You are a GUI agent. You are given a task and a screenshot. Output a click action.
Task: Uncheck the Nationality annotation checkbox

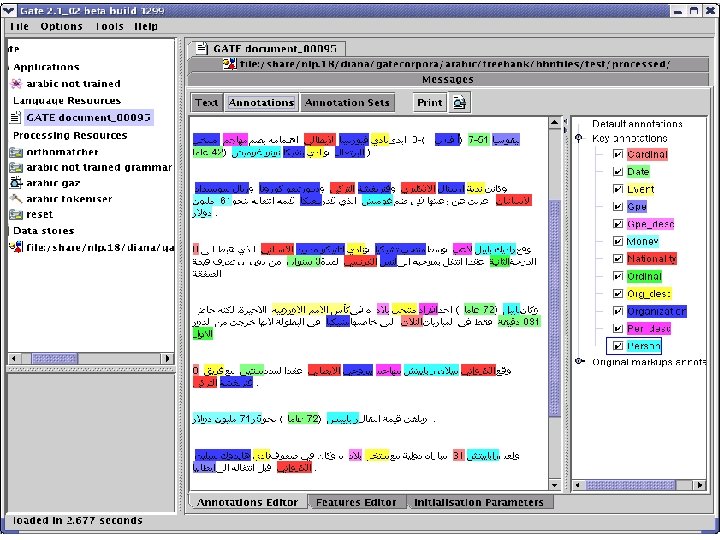(618, 259)
